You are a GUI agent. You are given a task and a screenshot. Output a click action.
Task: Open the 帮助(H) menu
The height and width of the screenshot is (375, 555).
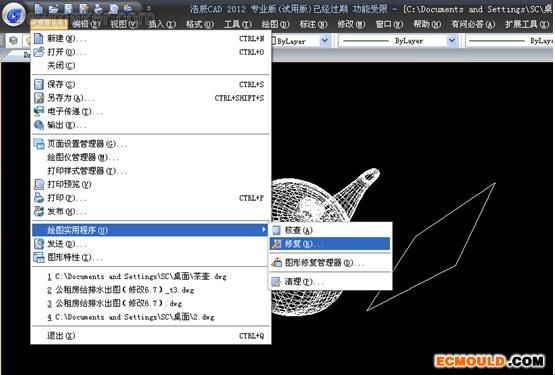click(427, 24)
